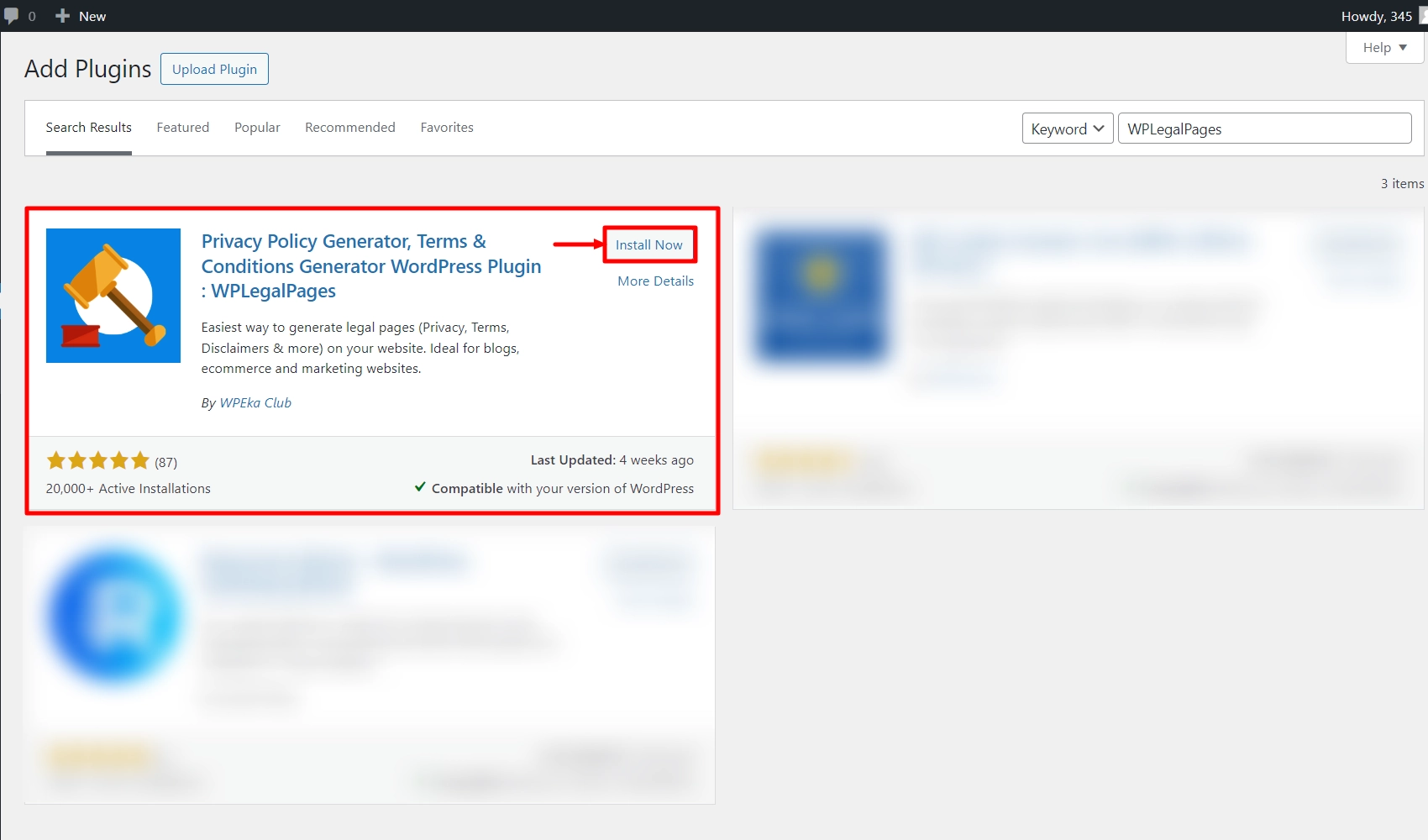View the Favorites tab

click(x=447, y=127)
